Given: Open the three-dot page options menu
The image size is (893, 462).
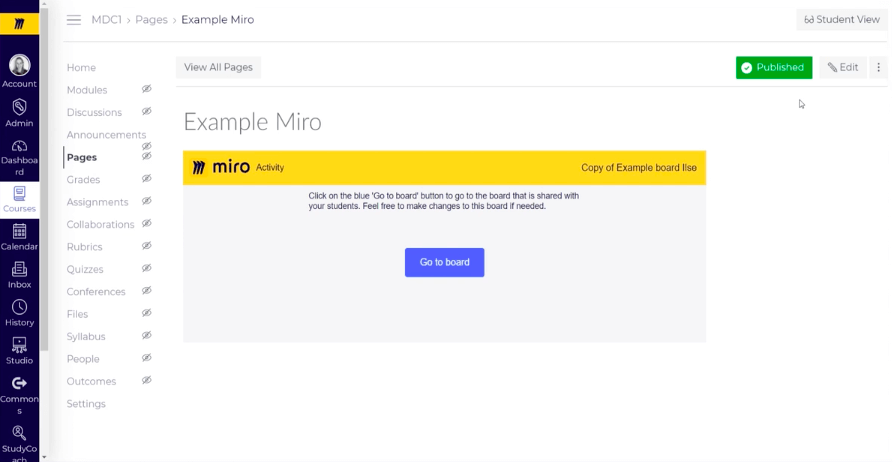Looking at the screenshot, I should (878, 67).
